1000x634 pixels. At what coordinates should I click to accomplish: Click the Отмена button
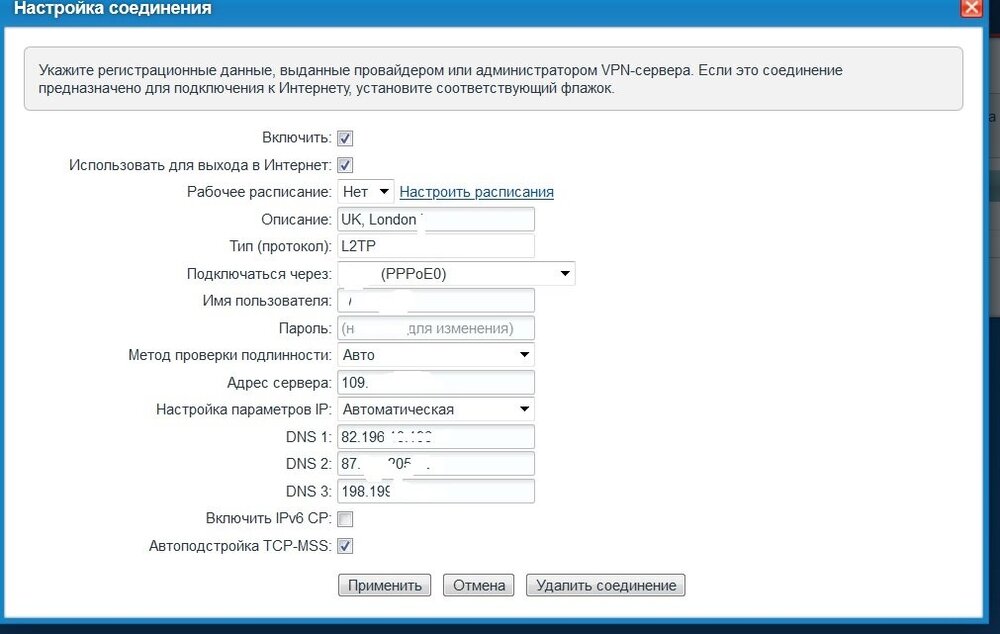pos(478,586)
